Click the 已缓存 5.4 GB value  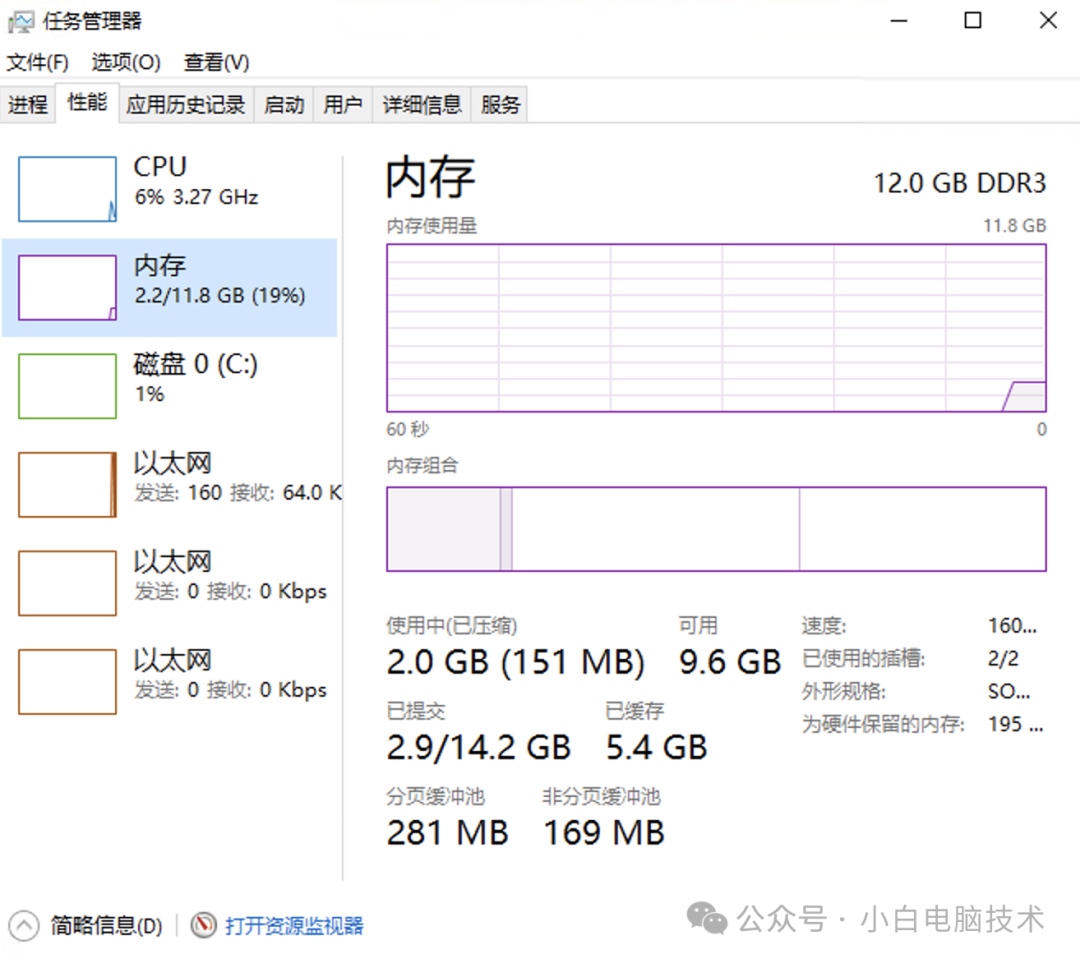pyautogui.click(x=656, y=747)
